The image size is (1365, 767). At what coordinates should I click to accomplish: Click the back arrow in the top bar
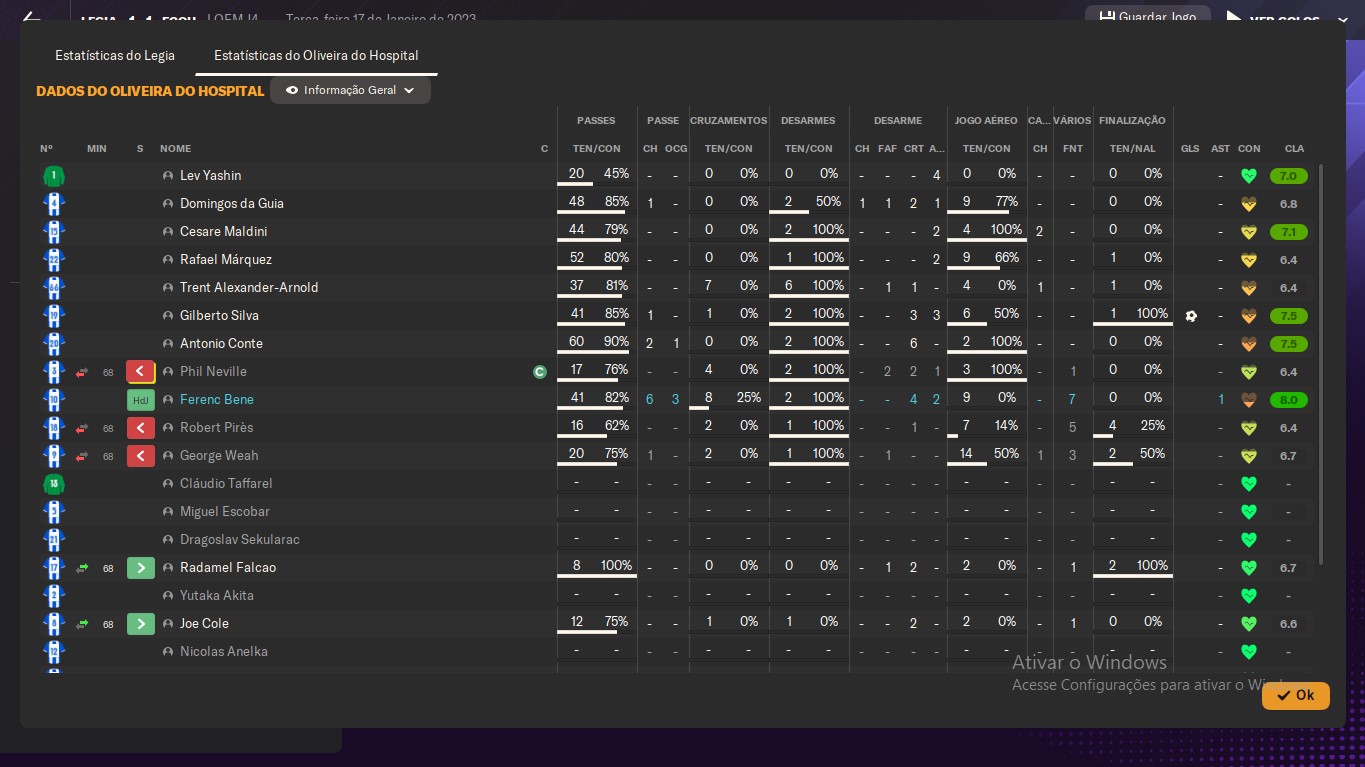coord(31,17)
